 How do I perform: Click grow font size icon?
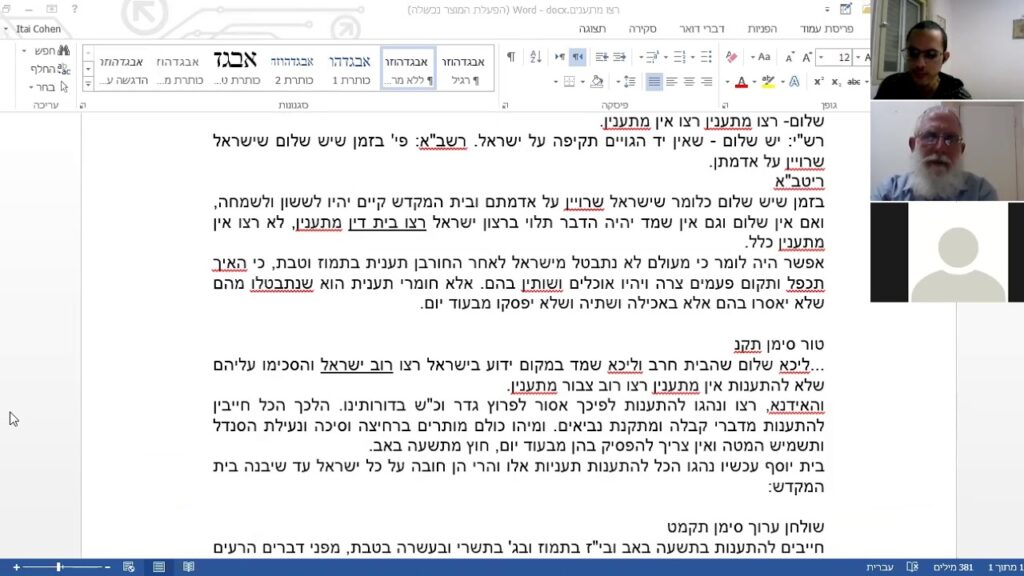tap(807, 57)
